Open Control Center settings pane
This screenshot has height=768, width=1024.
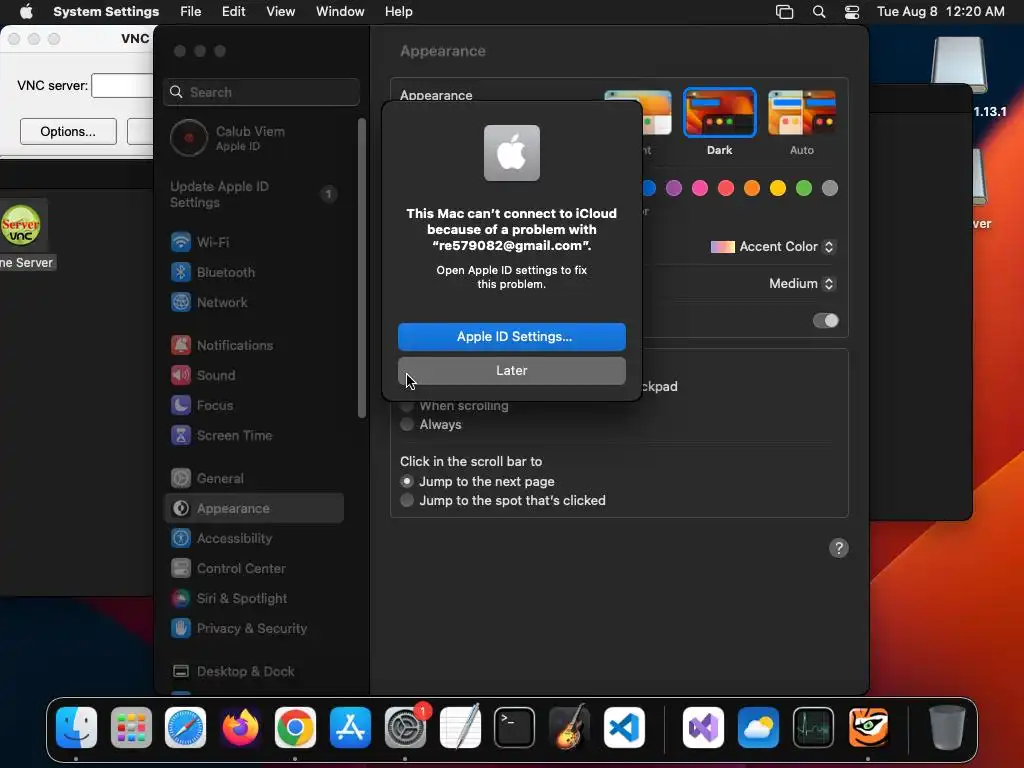coord(254,569)
